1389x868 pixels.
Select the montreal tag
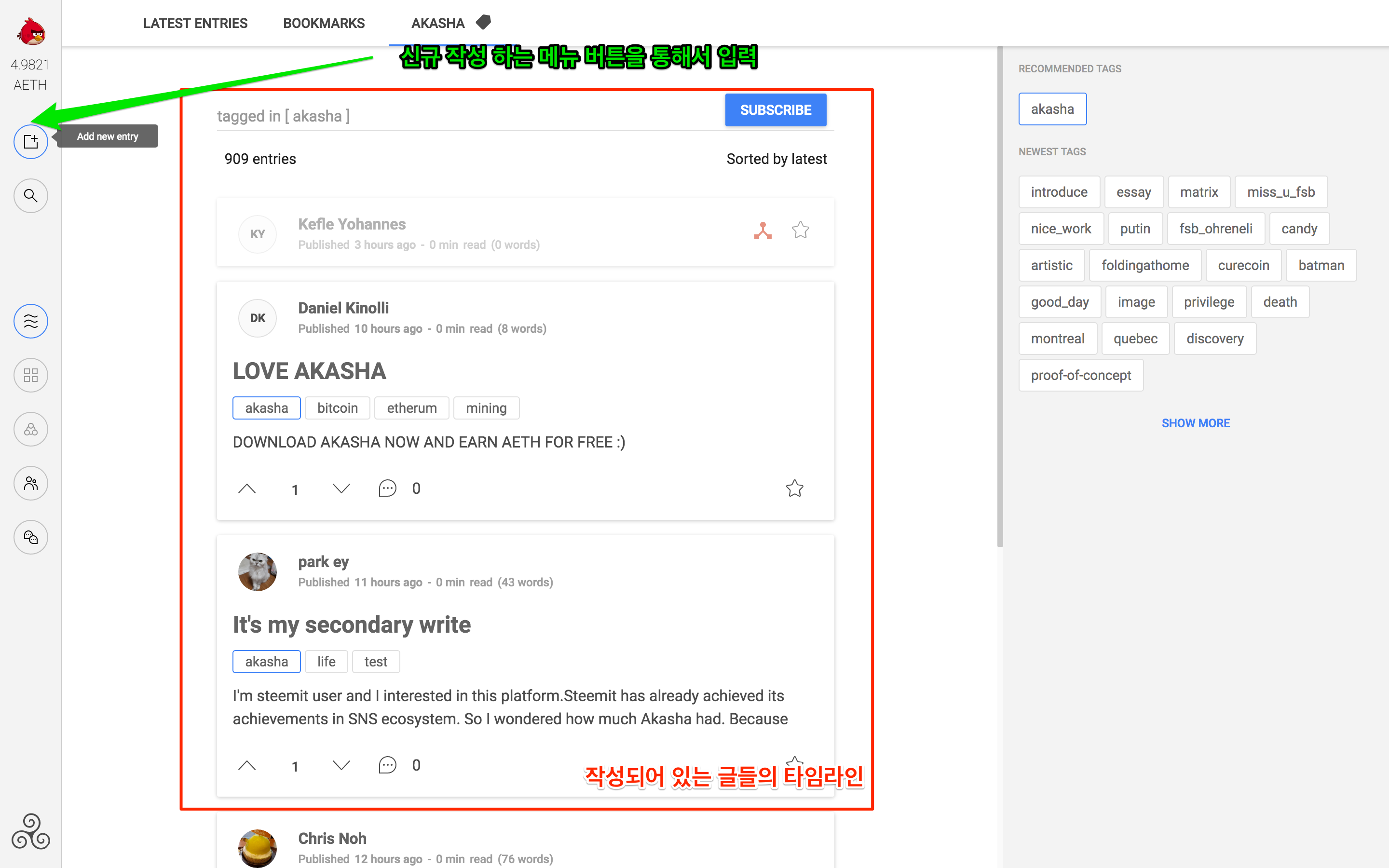[1057, 339]
